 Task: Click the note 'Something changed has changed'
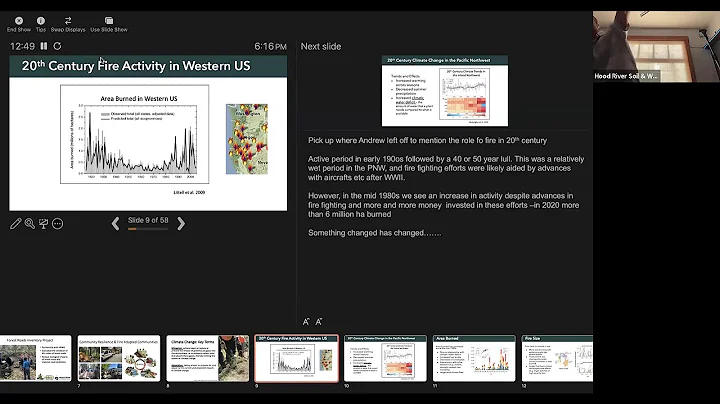pyautogui.click(x=375, y=233)
